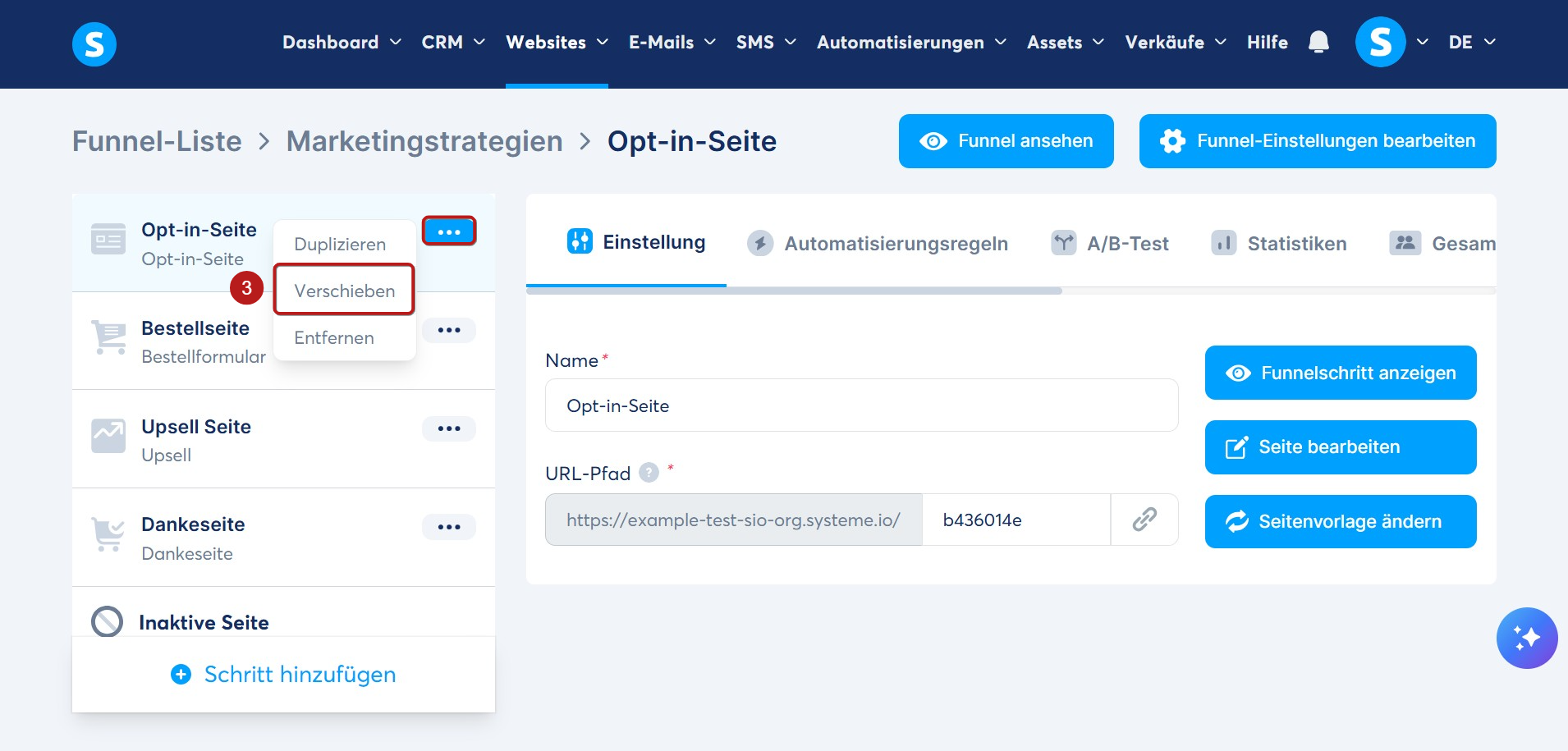This screenshot has width=1568, height=751.
Task: Copy the URL path link icon
Action: pos(1144,520)
